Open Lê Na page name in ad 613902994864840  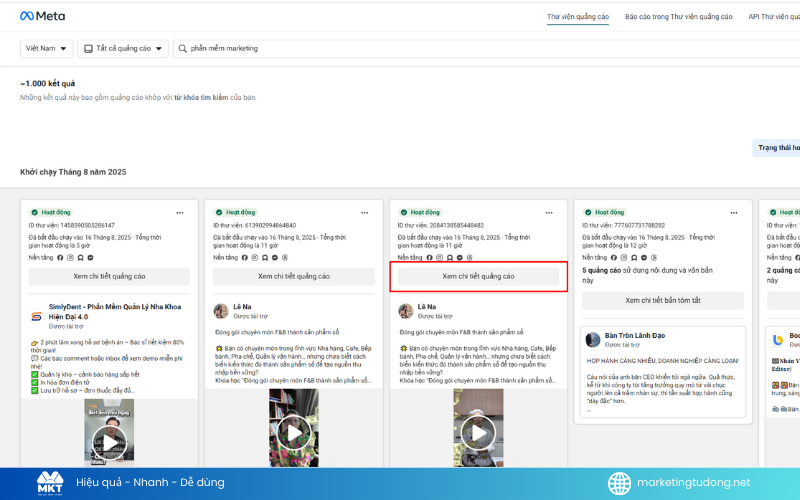[x=242, y=307]
